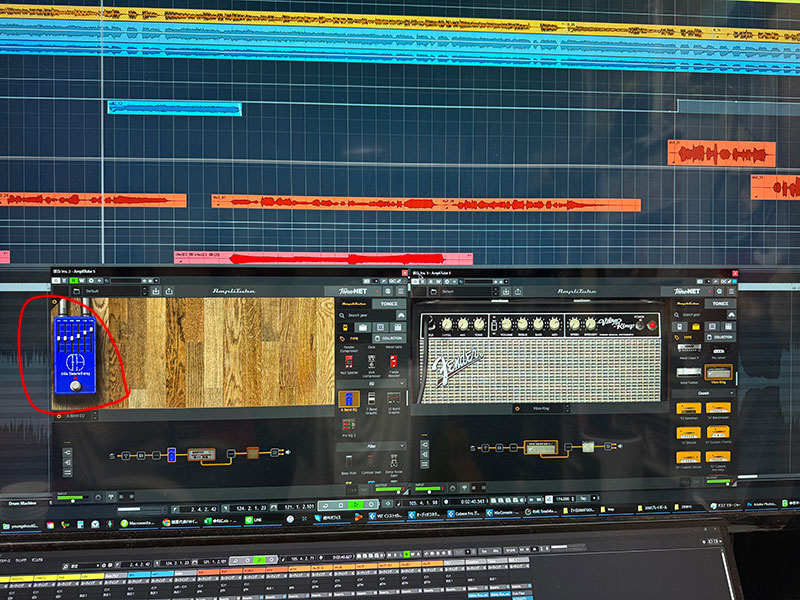Select TYPE filter in left gear browser
Screen dimensions: 800x600
[x=354, y=338]
